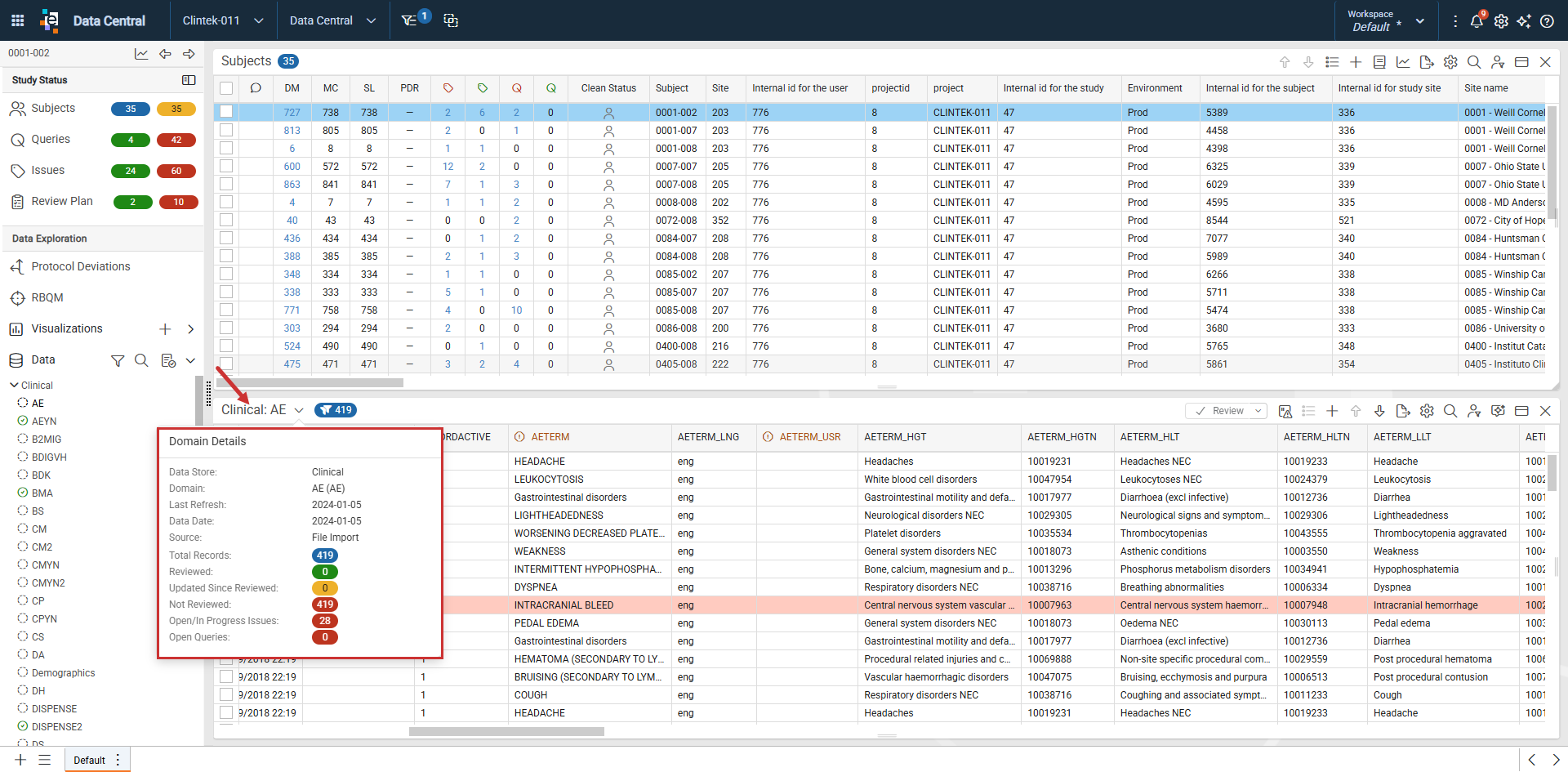Open the Clintek-011 study dropdown
Screen dimensions: 1568x772
(222, 20)
